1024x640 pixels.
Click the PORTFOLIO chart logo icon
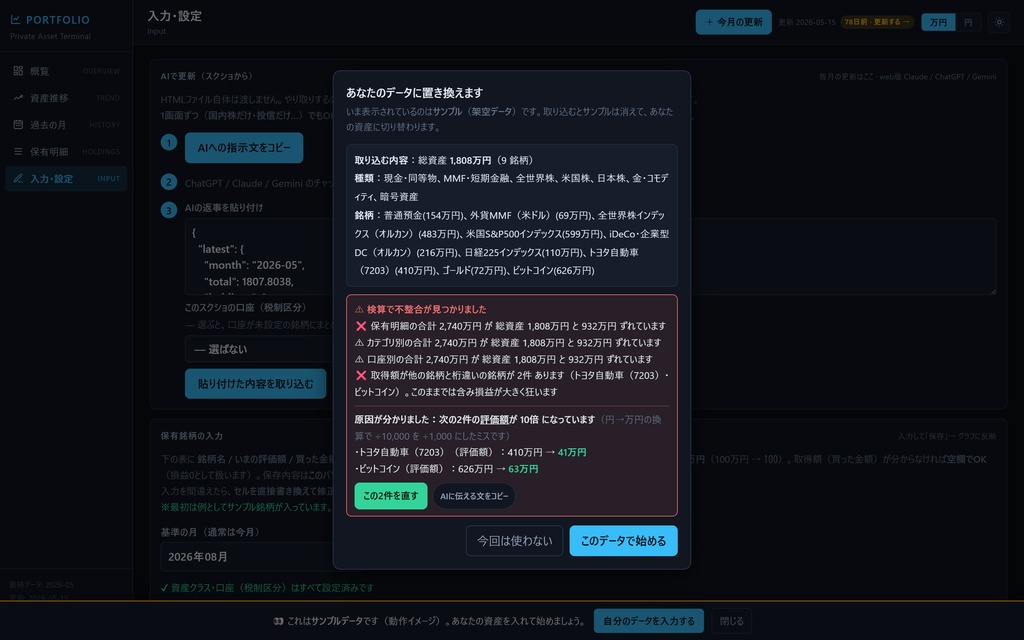16,20
